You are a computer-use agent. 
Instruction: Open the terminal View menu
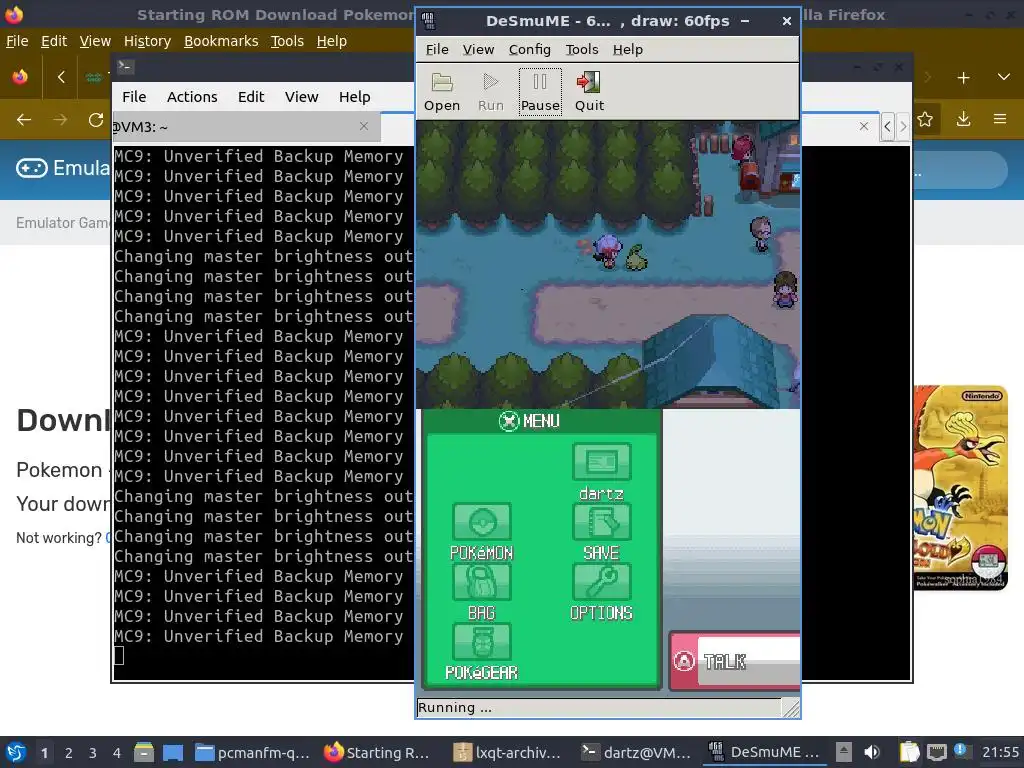(x=301, y=97)
